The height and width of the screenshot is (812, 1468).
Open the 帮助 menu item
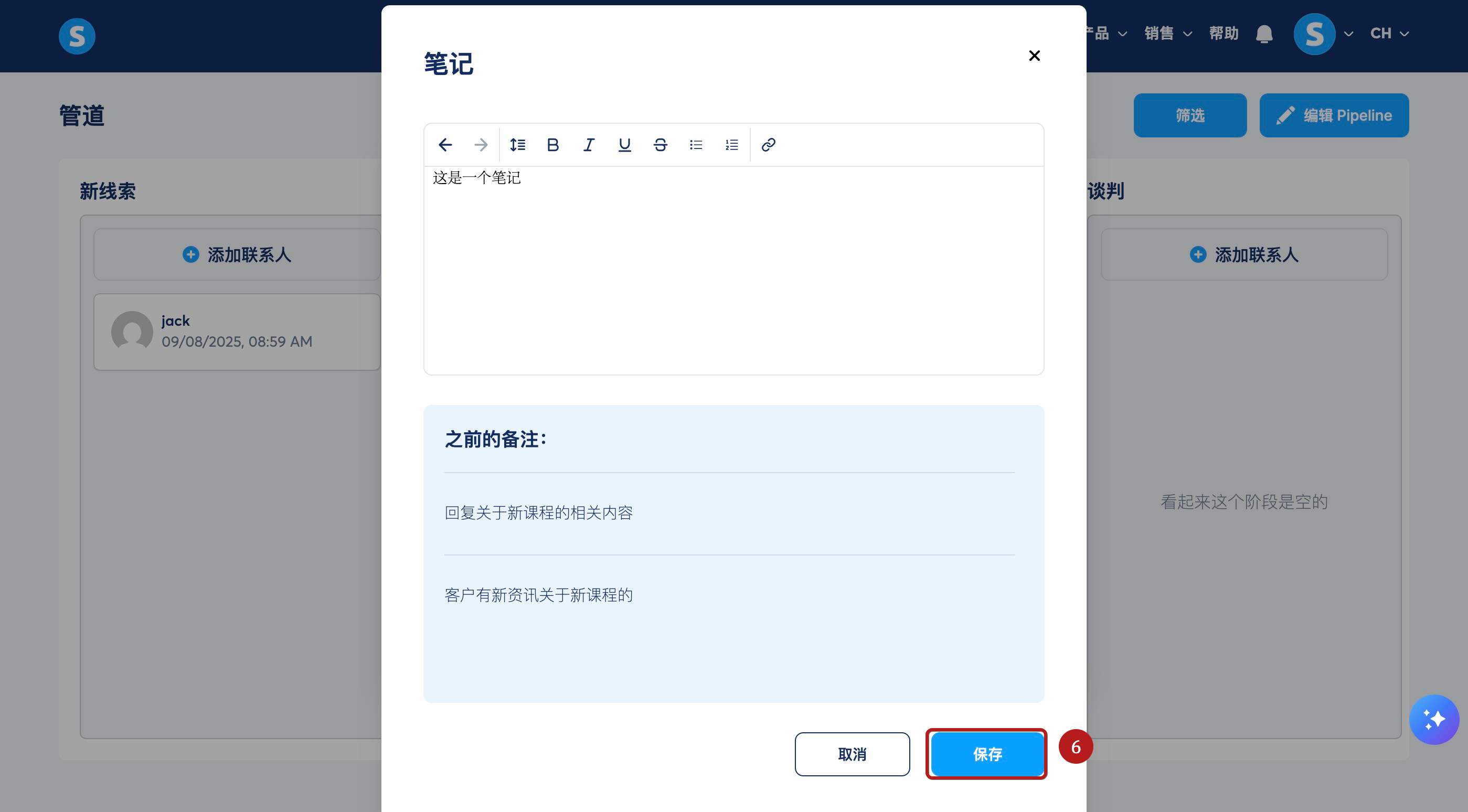[1224, 34]
